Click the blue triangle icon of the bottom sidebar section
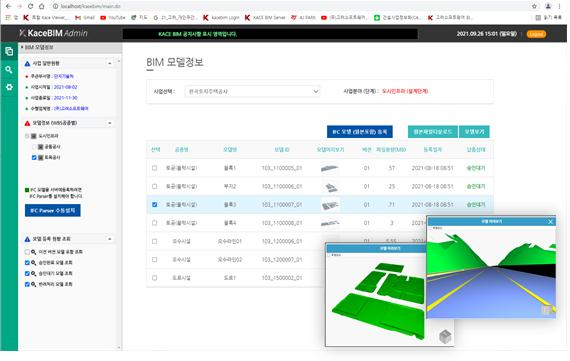The image size is (570, 361). [x=27, y=239]
